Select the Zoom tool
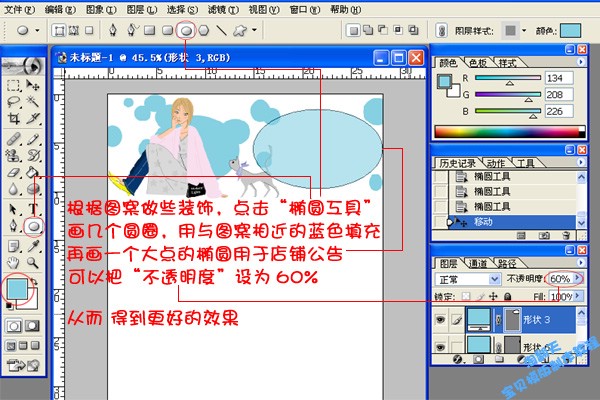The height and width of the screenshot is (400, 600). pyautogui.click(x=33, y=263)
